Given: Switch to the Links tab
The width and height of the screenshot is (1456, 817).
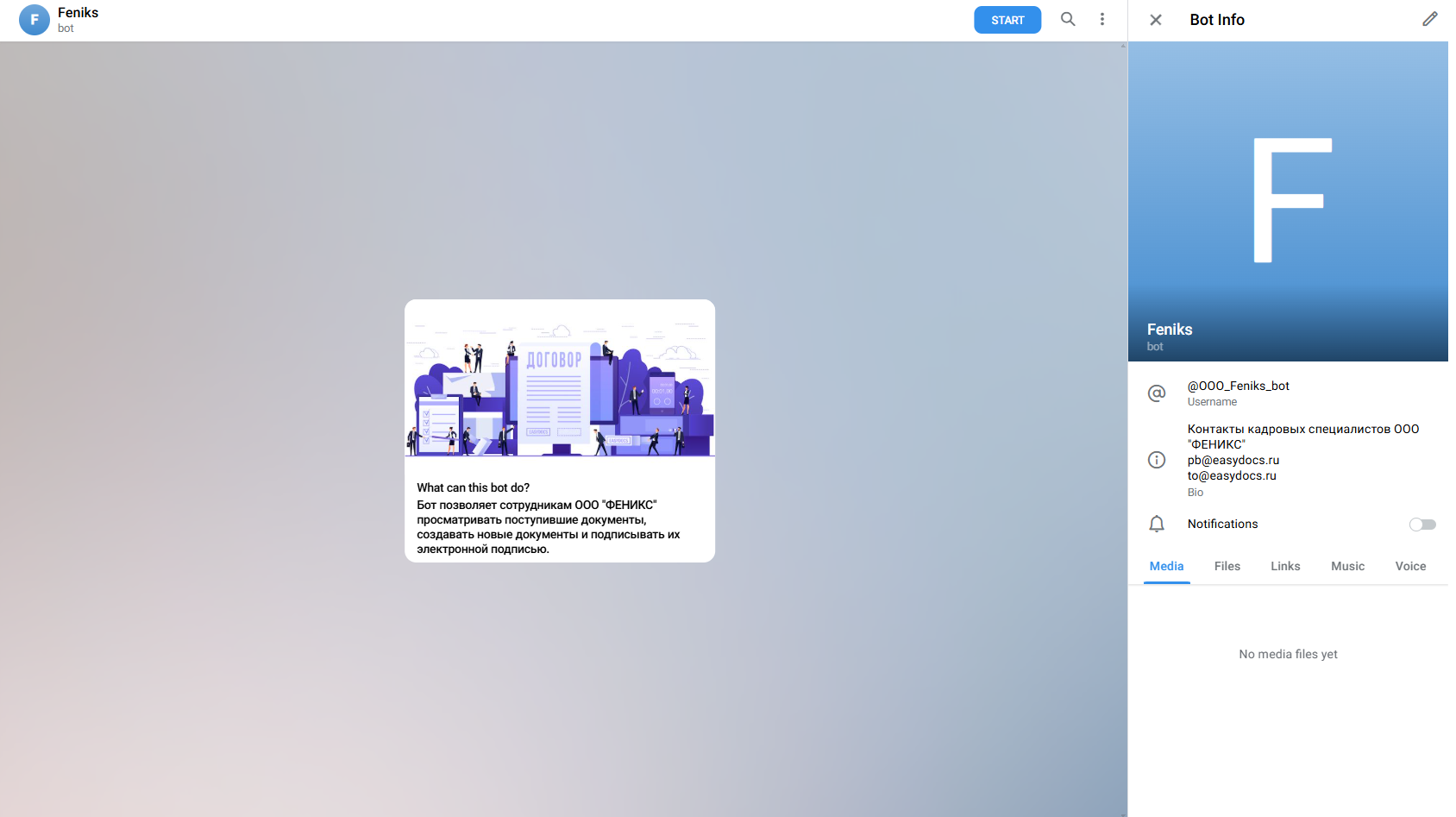Looking at the screenshot, I should [1284, 566].
